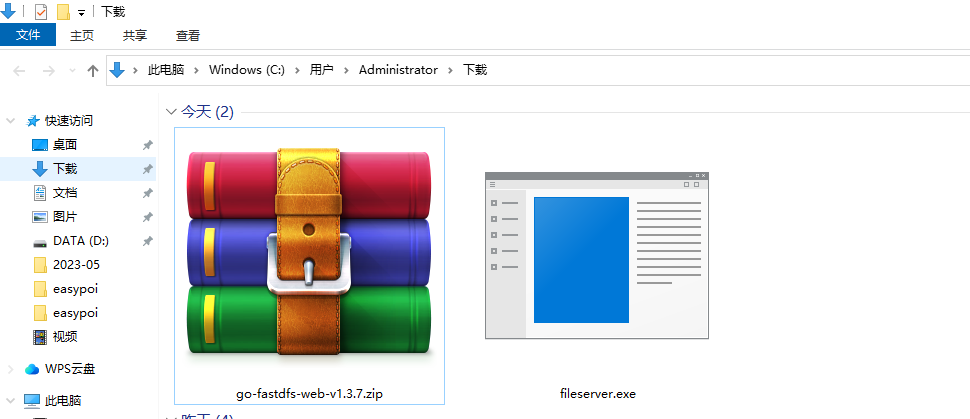Collapse the 今天 (2) group
Screen dimensions: 970x419
point(171,112)
